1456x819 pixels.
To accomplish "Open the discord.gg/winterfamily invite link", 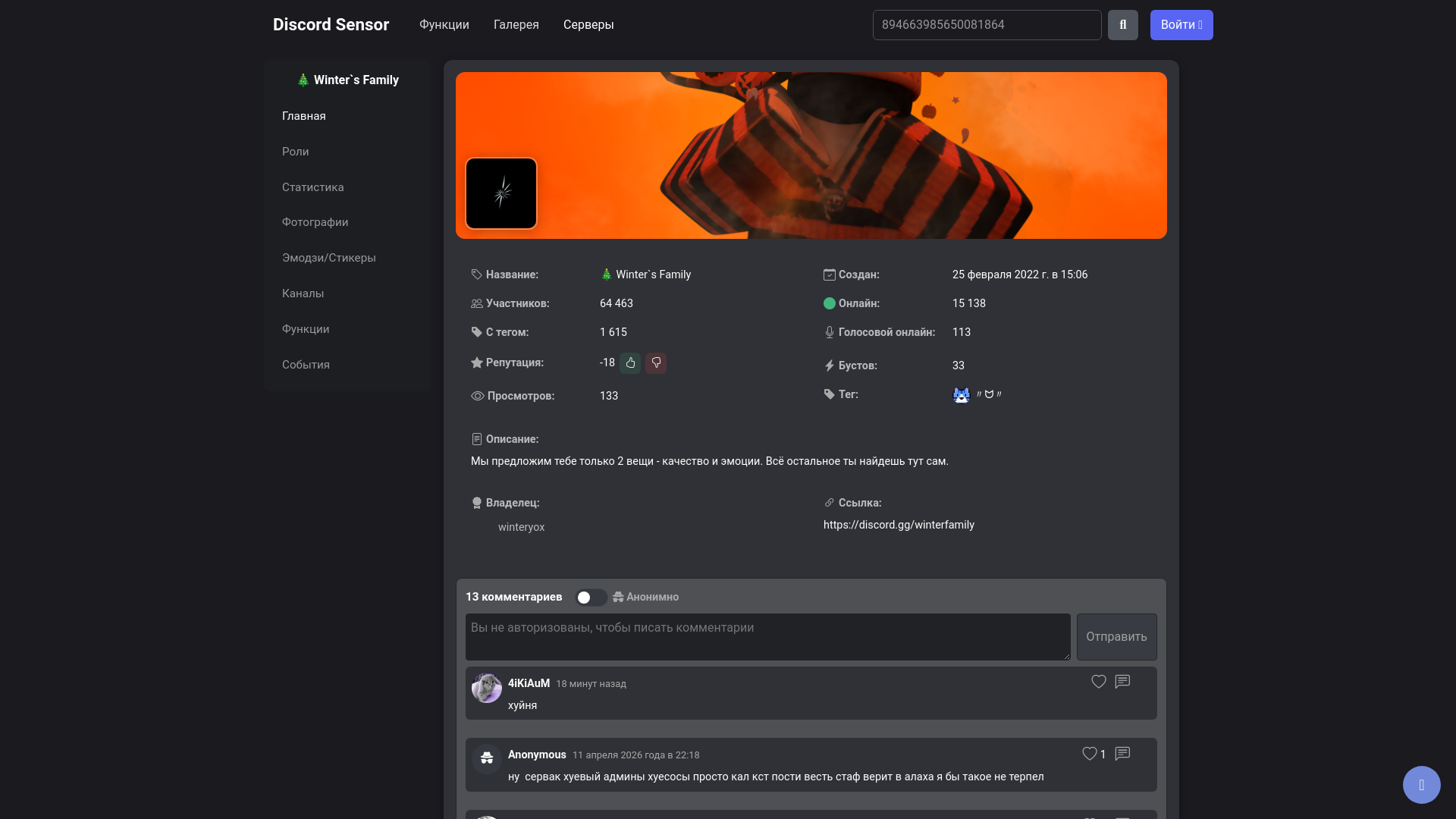I will [899, 525].
